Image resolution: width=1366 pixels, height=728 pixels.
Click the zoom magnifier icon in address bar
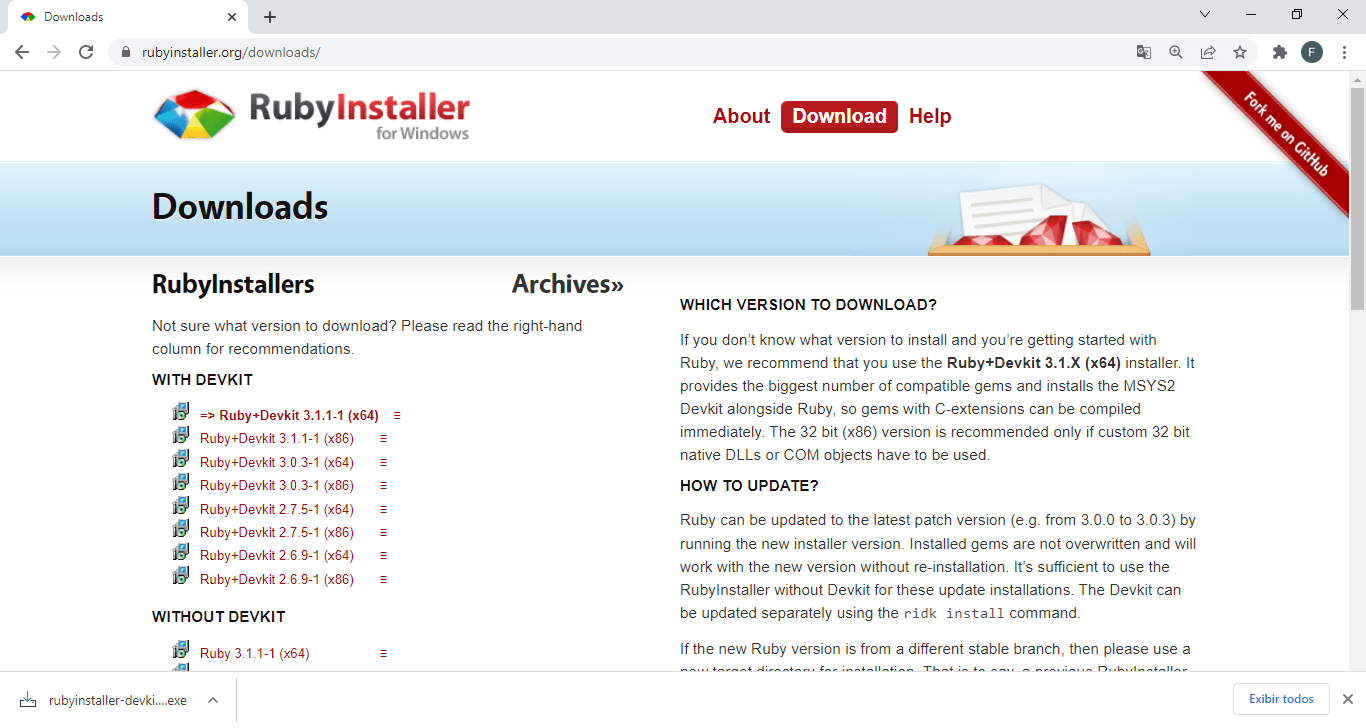pos(1176,52)
